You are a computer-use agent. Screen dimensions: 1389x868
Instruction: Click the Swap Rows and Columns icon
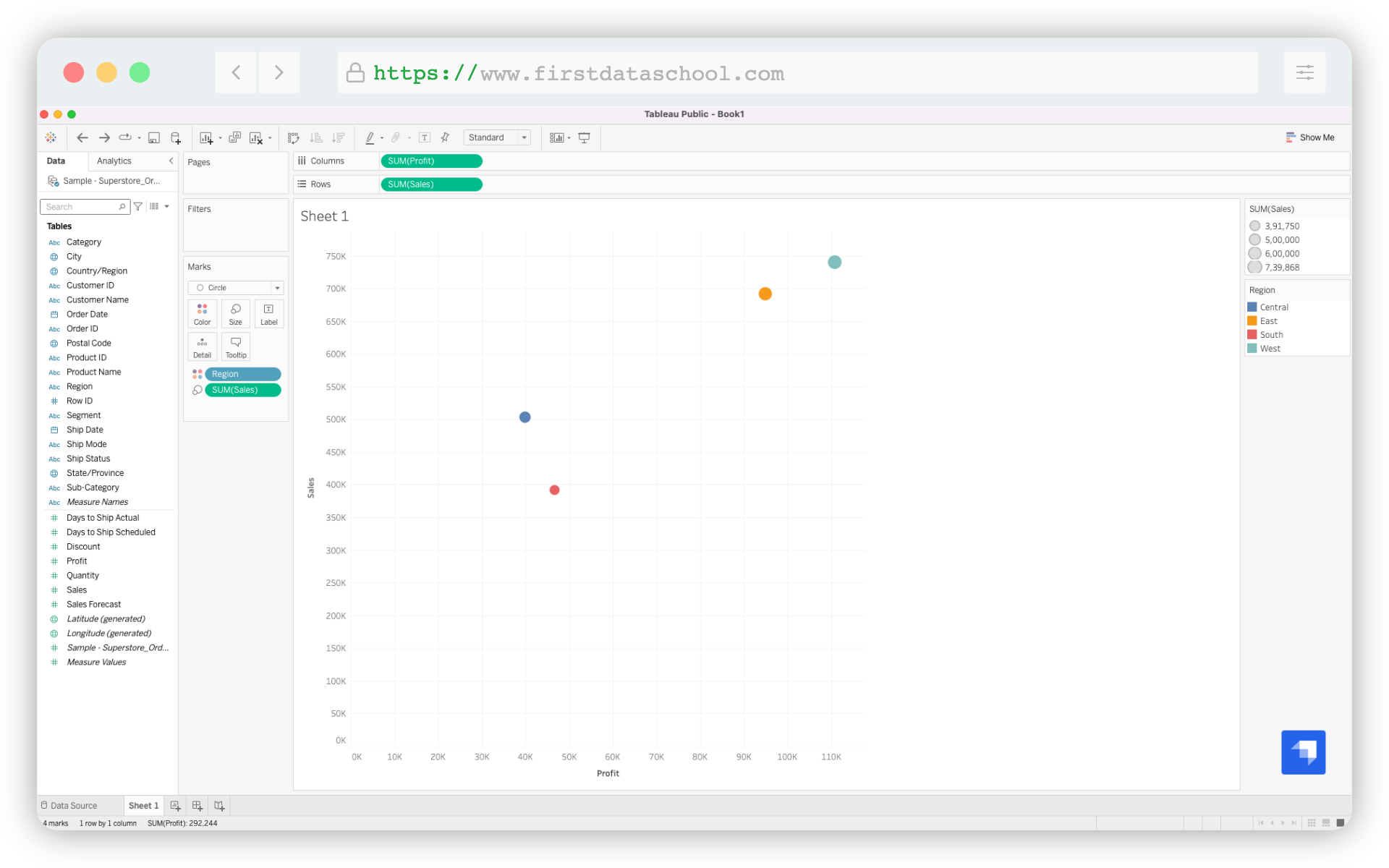tap(292, 137)
